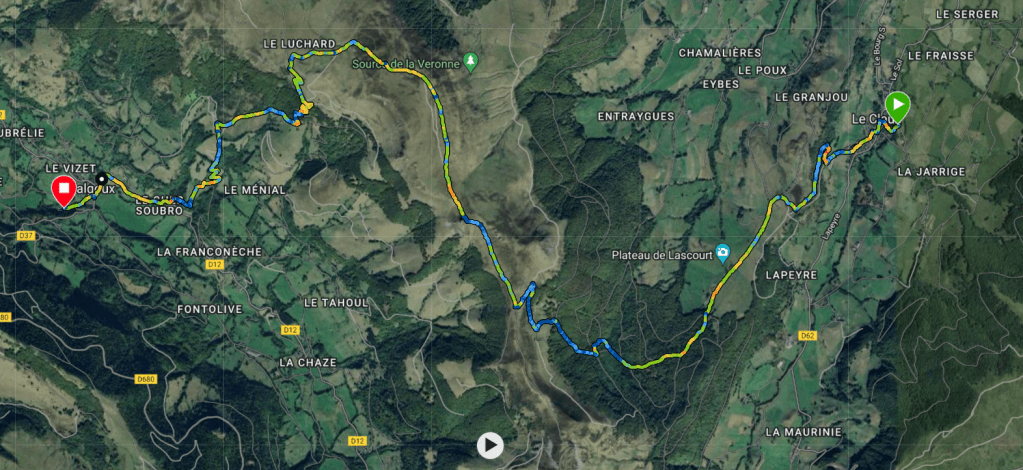Select the Le Tahoul label
Image resolution: width=1023 pixels, height=470 pixels.
click(336, 303)
